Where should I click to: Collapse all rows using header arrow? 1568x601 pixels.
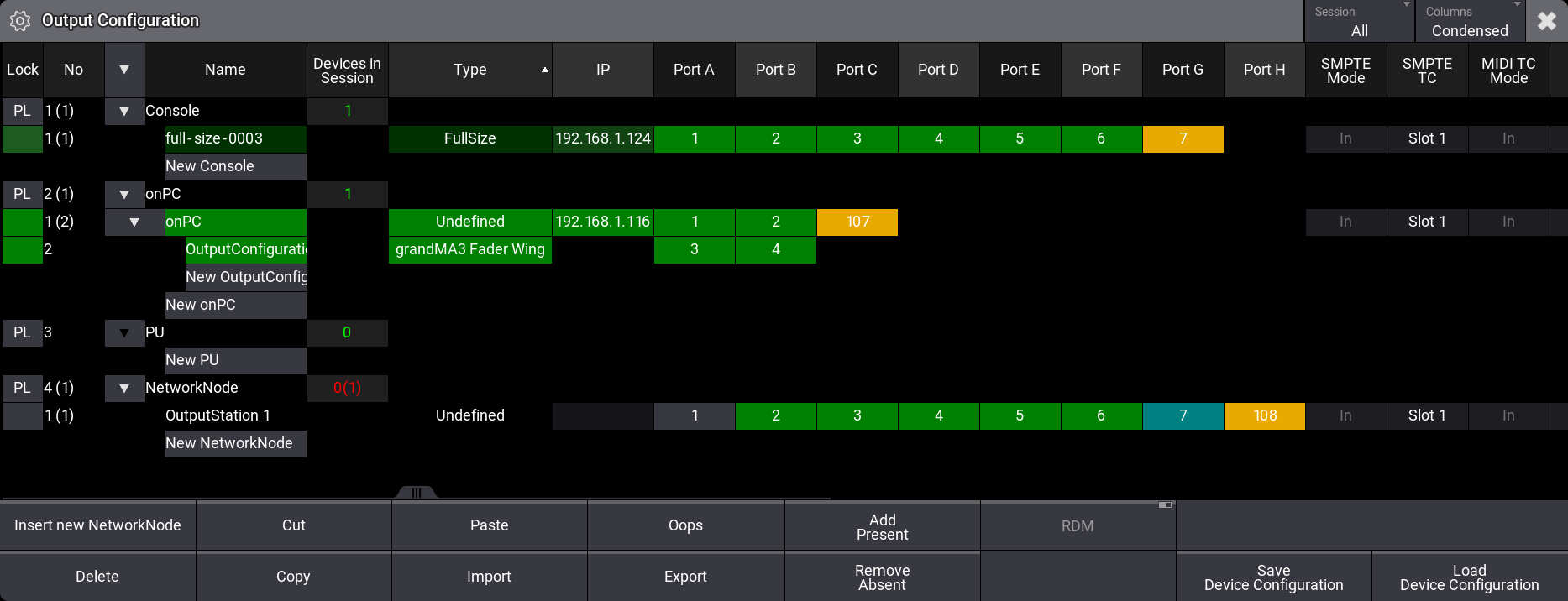point(124,70)
